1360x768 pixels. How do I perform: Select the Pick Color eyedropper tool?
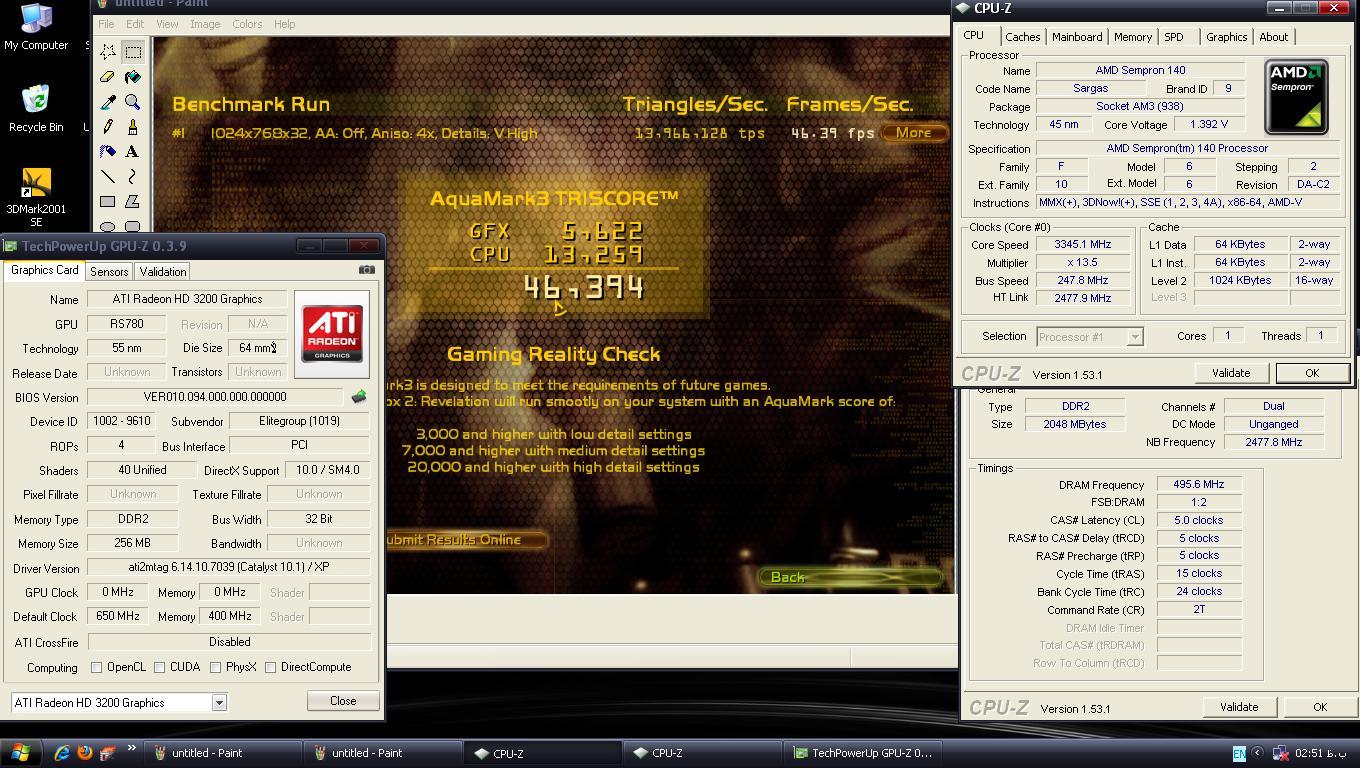click(108, 102)
